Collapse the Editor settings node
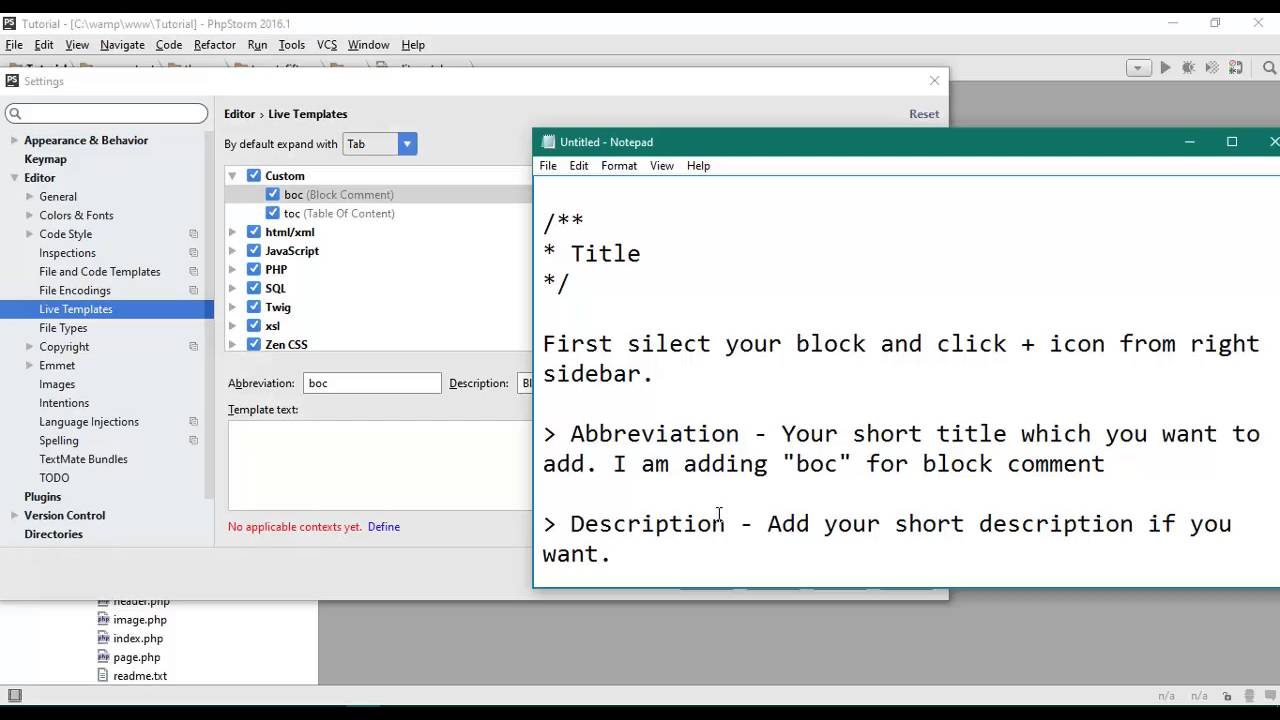This screenshot has width=1280, height=720. click(14, 178)
